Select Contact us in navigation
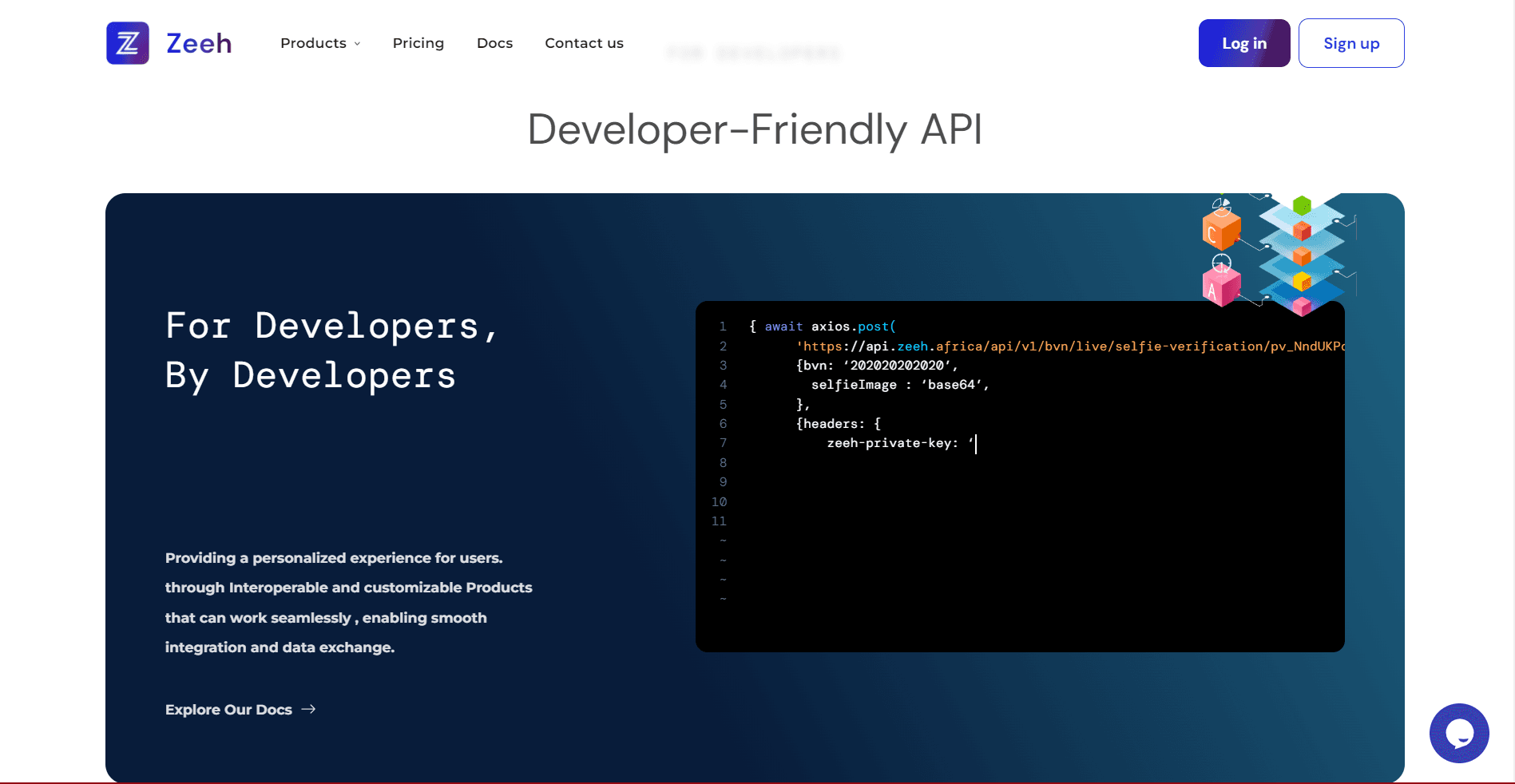The height and width of the screenshot is (784, 1515). pyautogui.click(x=584, y=43)
